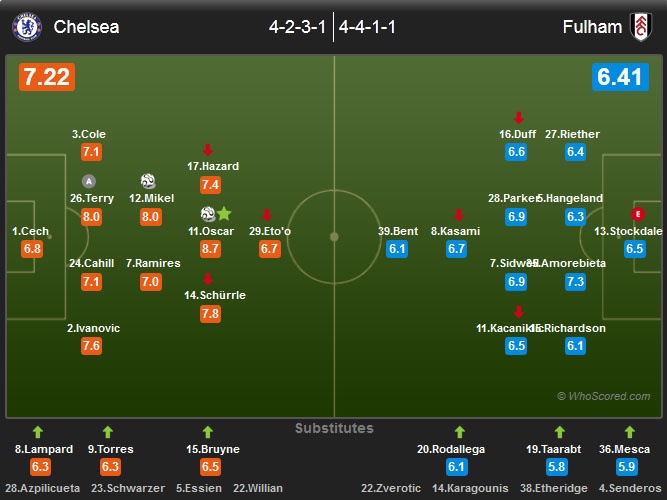
Task: Click the goal ball icon above Oscar
Action: (207, 213)
